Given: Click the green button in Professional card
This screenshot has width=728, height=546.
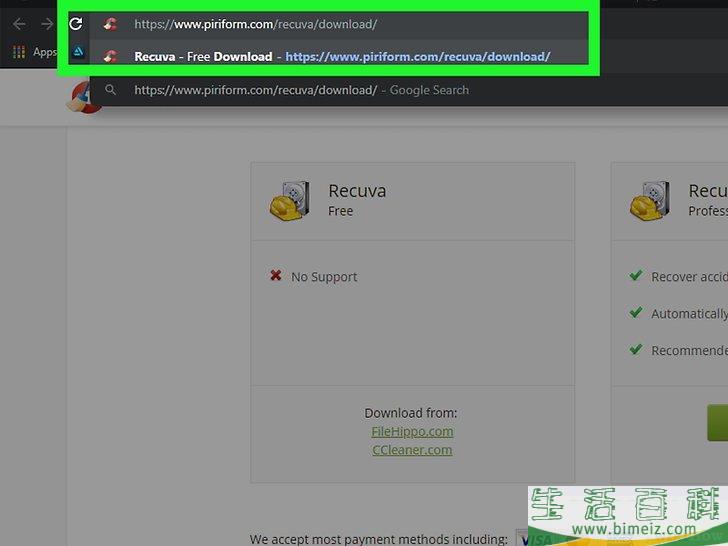Looking at the screenshot, I should coord(717,422).
